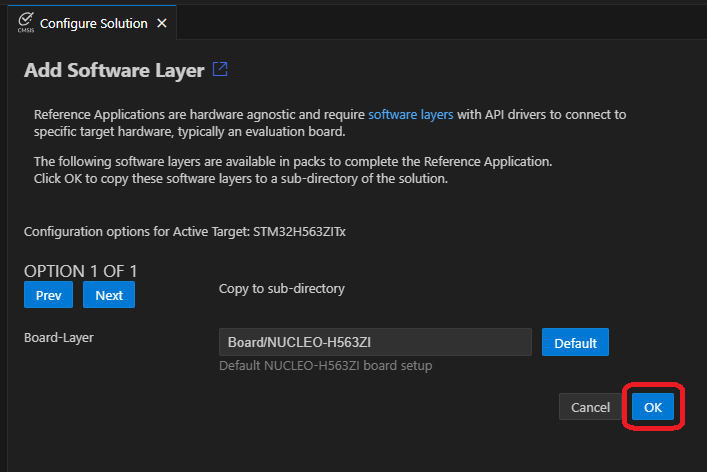Reset path with the Default button
The width and height of the screenshot is (707, 472).
575,342
